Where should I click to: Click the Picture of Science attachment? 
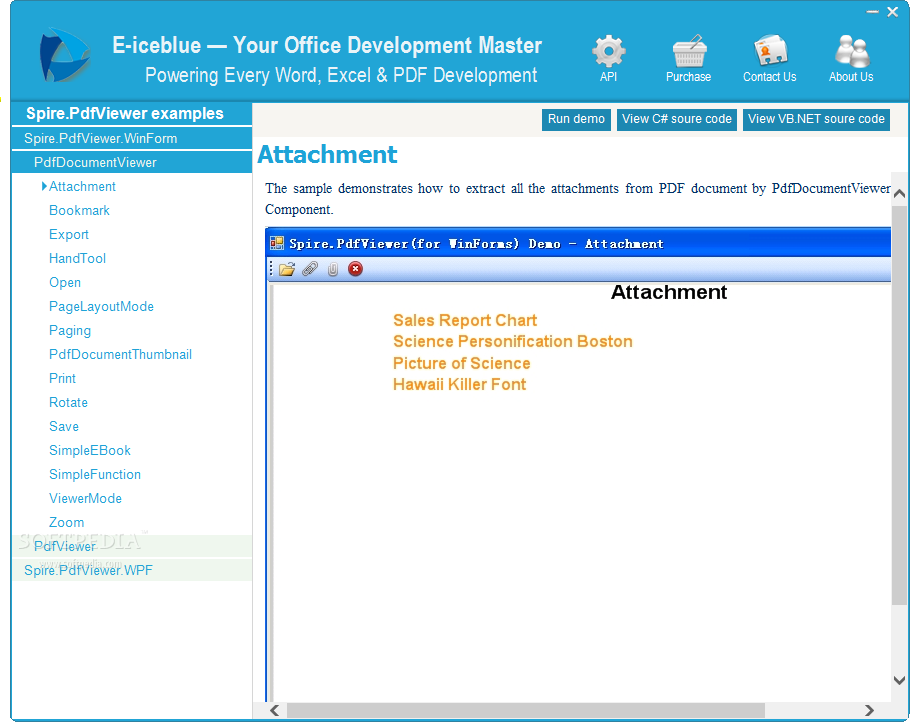pos(462,363)
